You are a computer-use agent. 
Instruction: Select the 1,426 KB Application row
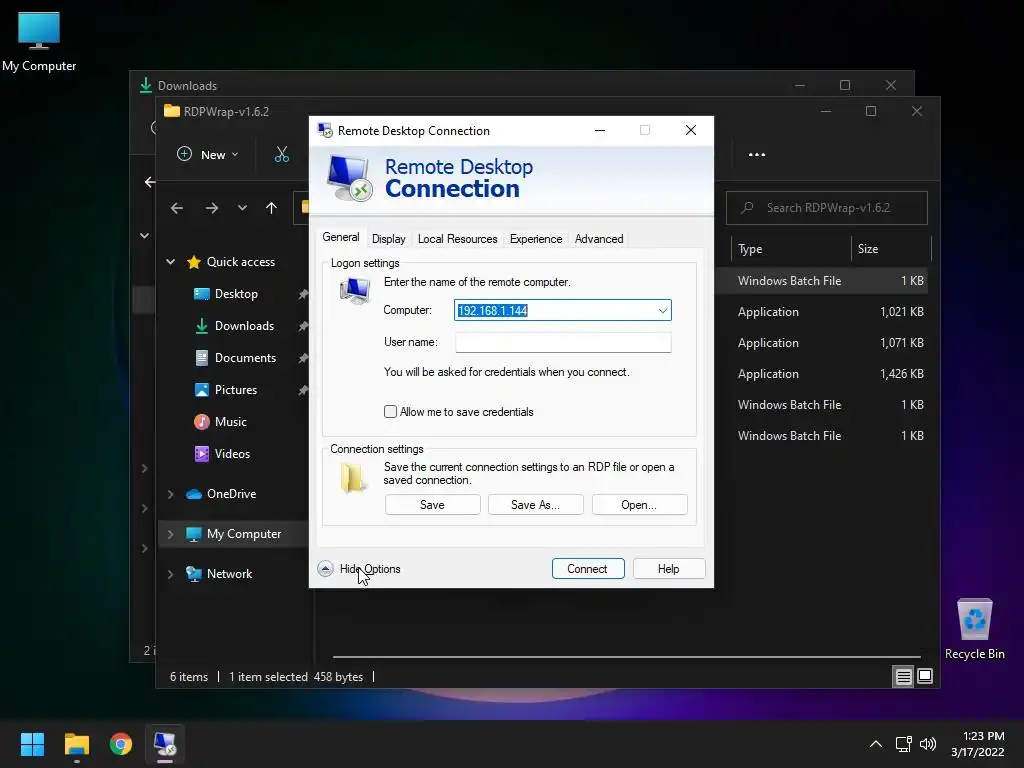822,374
